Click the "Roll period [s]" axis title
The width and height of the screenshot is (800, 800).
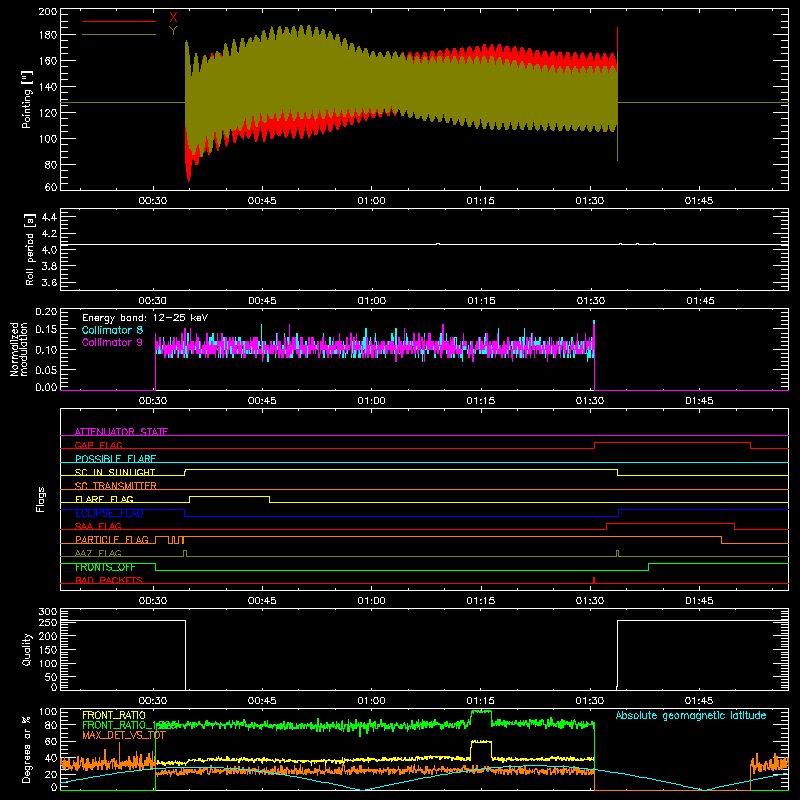coord(30,250)
